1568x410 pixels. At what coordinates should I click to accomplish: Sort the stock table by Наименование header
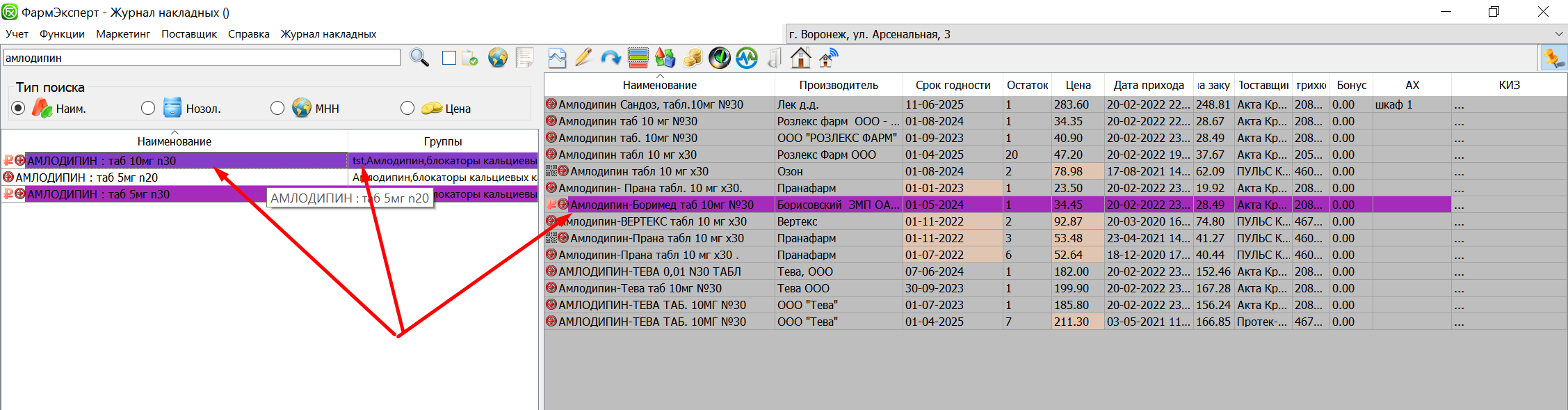(659, 85)
